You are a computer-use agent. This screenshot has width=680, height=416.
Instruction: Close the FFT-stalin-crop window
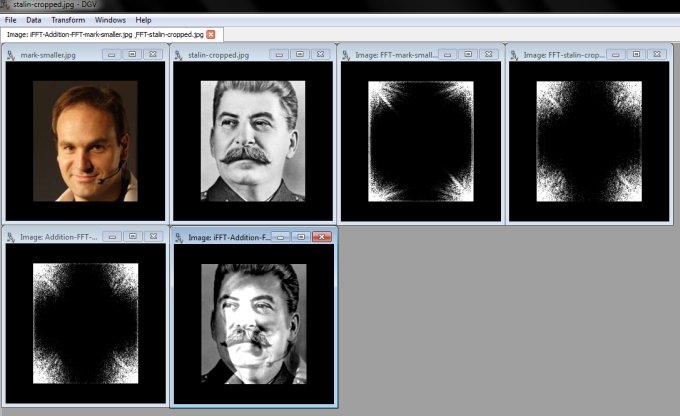[657, 54]
